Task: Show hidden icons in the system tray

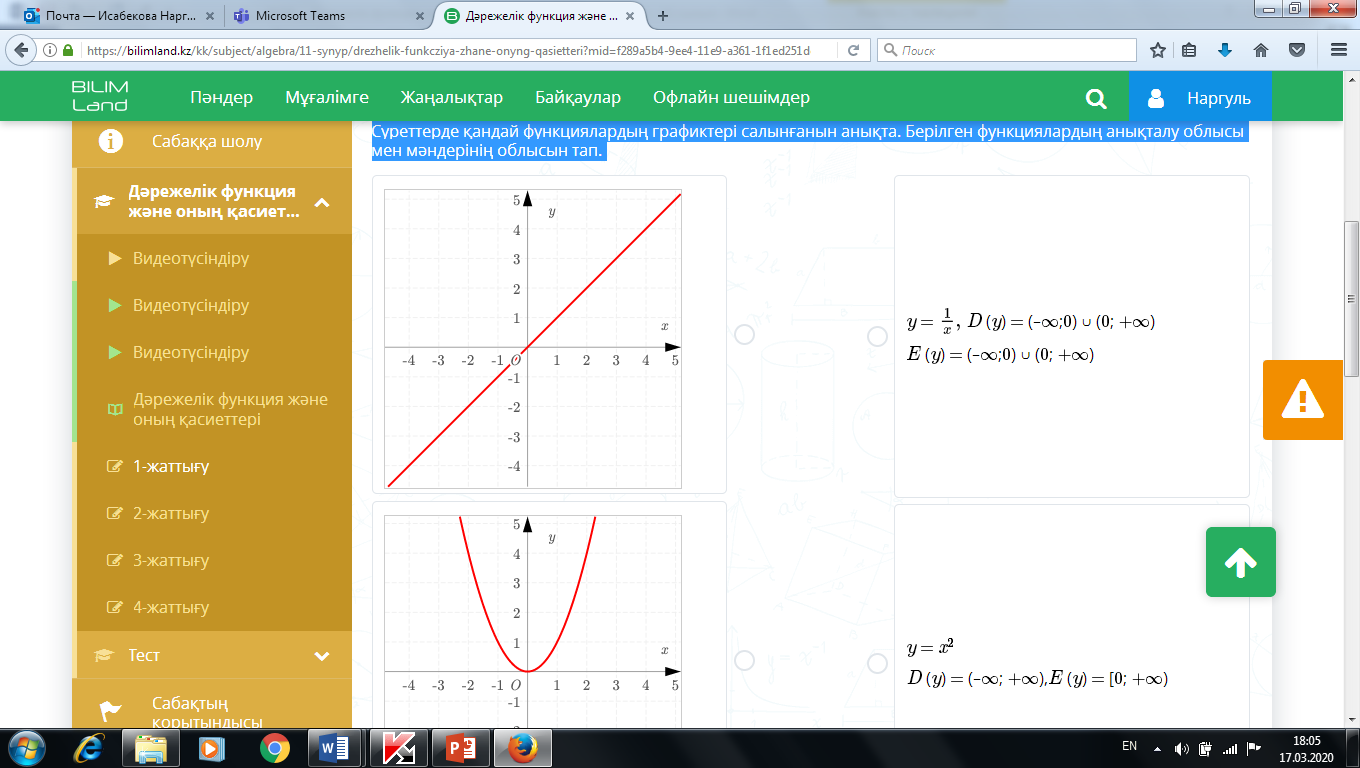Action: 1158,747
